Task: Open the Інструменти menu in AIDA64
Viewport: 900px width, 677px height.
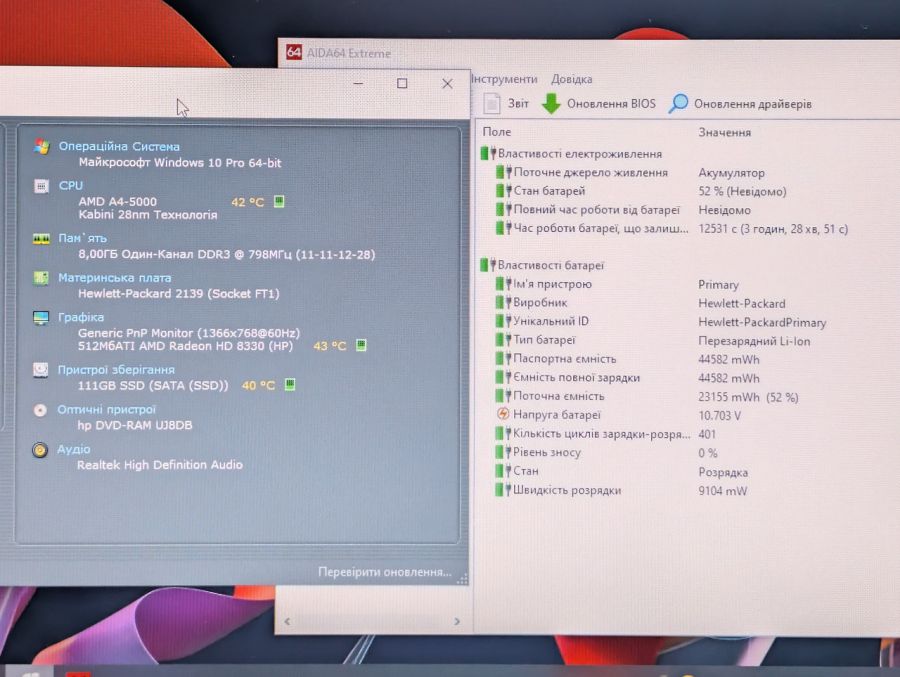Action: [x=505, y=79]
